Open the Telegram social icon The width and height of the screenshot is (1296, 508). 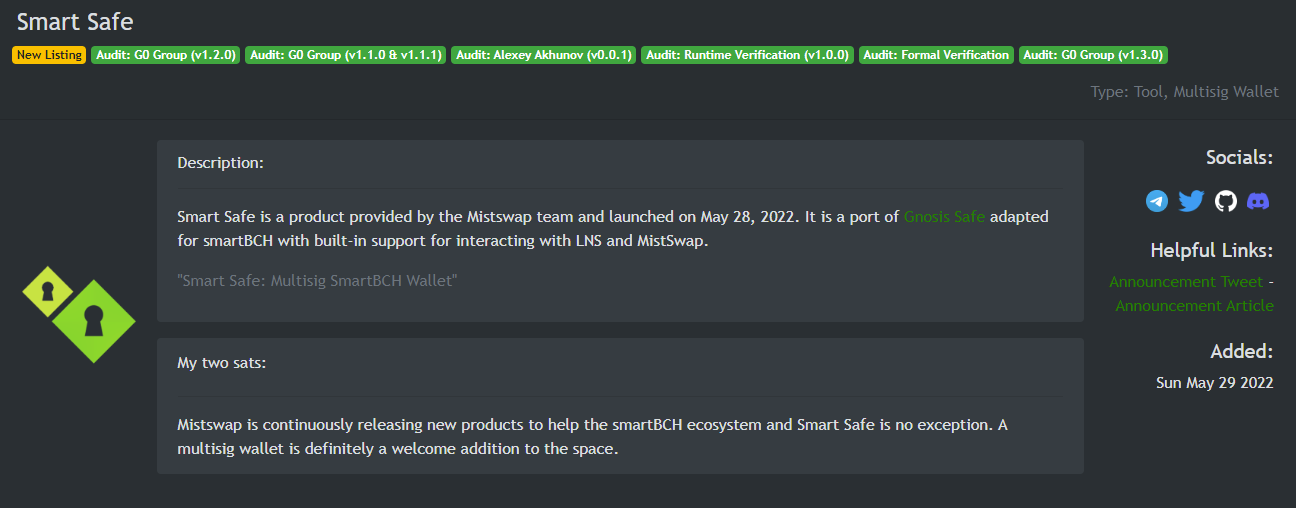pyautogui.click(x=1157, y=201)
